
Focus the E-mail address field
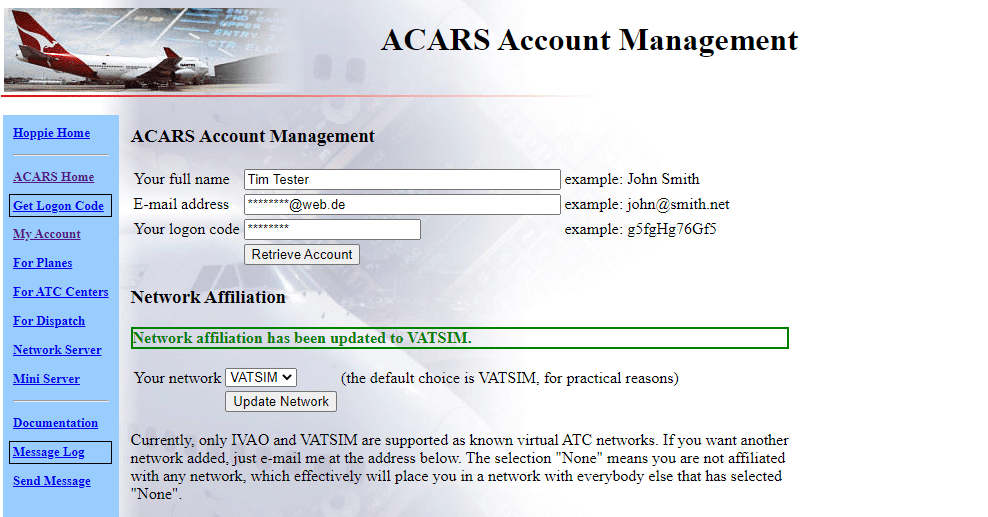pos(402,205)
